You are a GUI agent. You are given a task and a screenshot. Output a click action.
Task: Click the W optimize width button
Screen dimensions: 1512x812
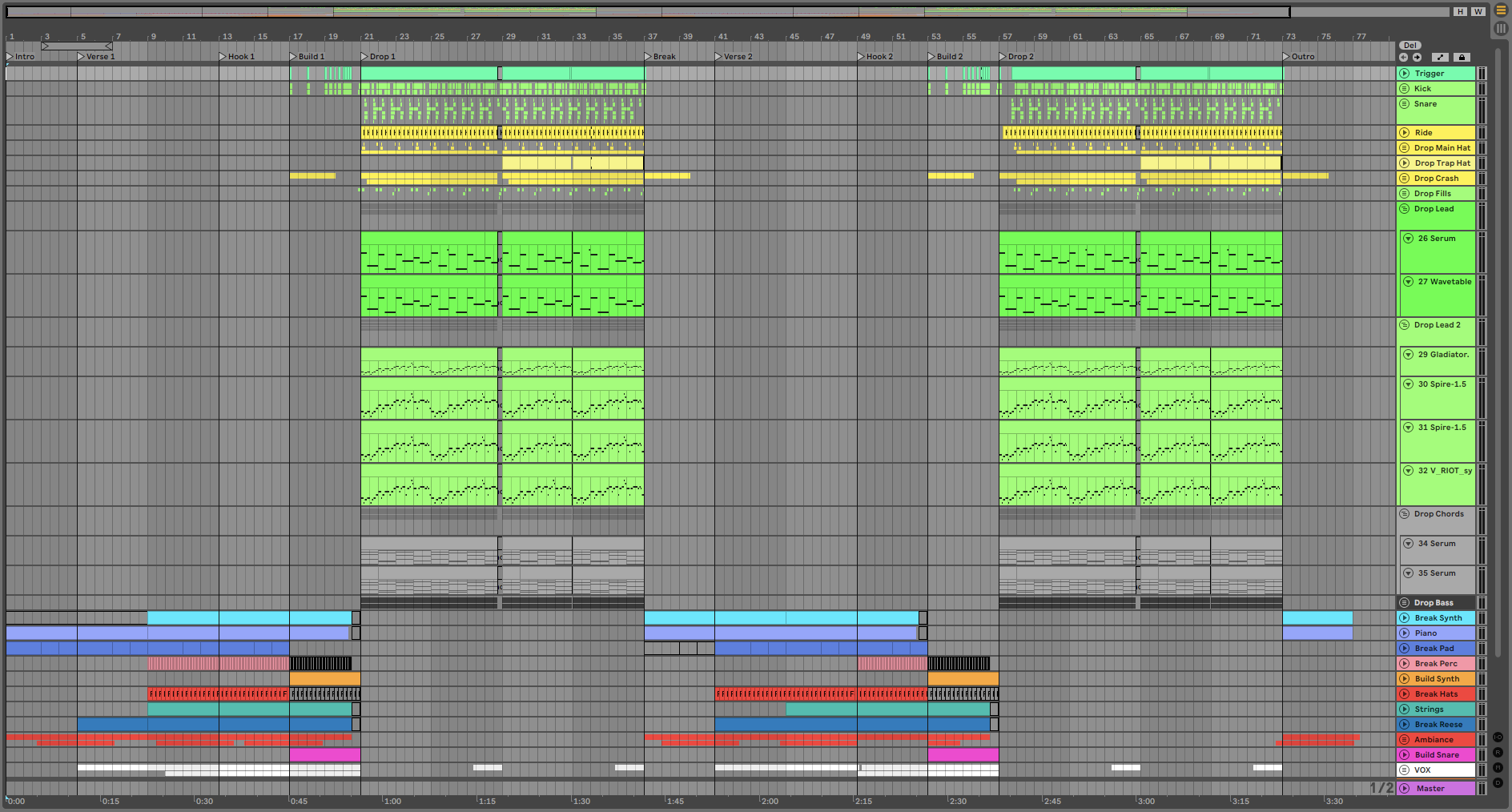pyautogui.click(x=1478, y=12)
